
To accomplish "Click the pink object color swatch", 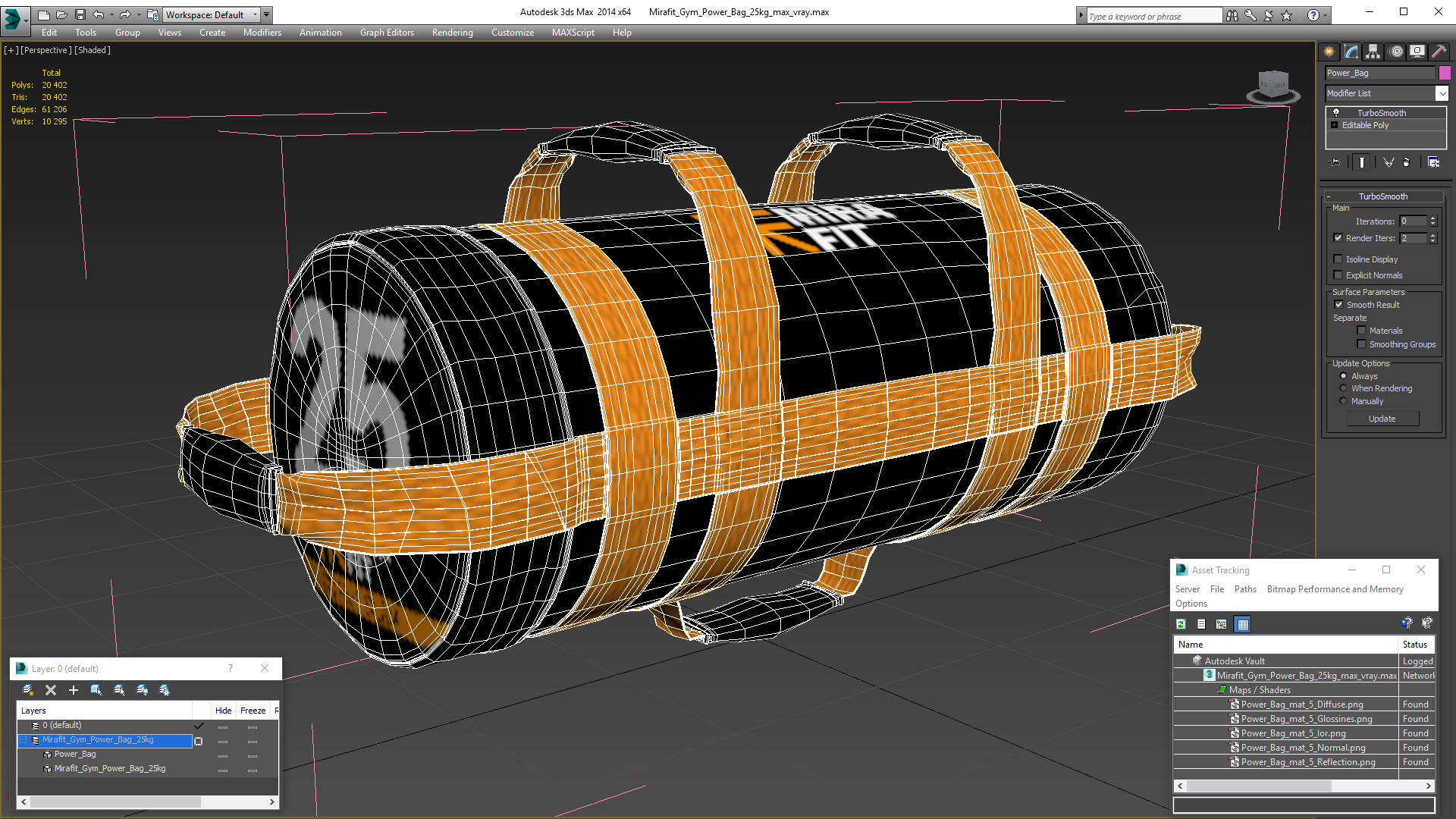I will click(x=1445, y=73).
